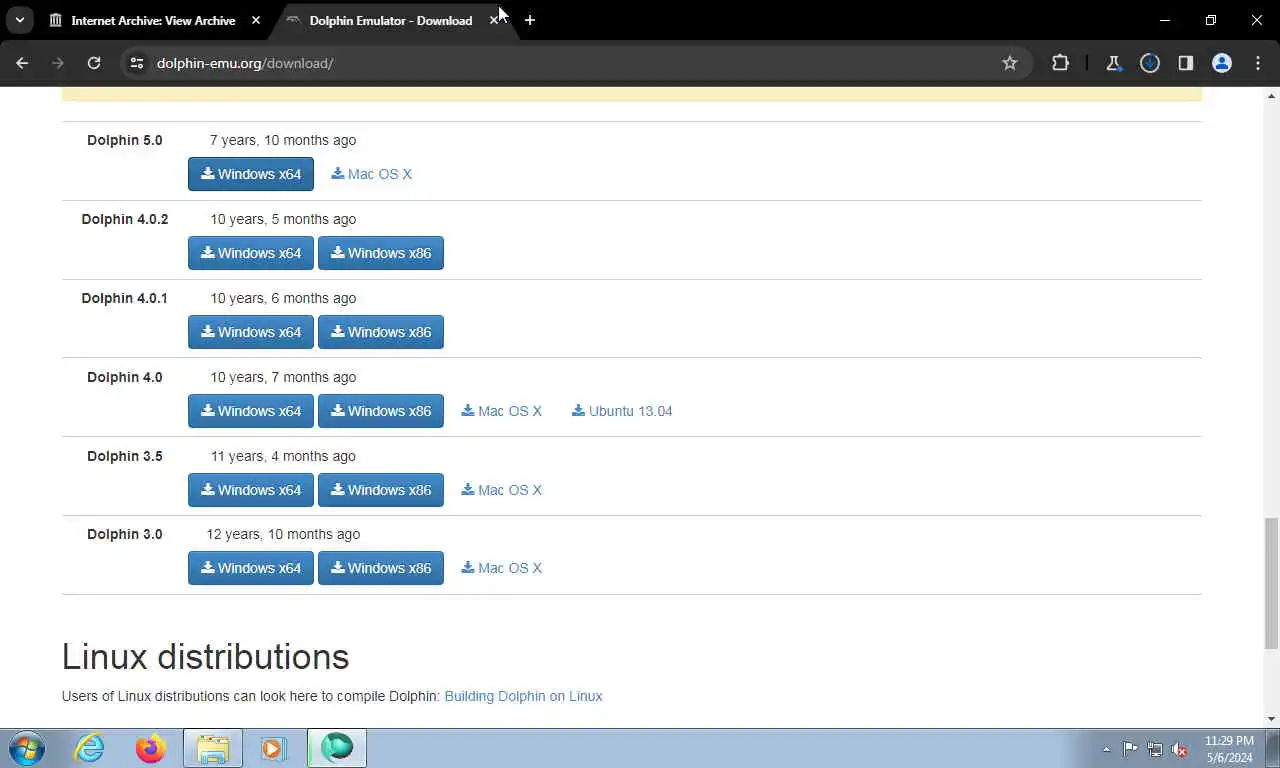This screenshot has height=768, width=1280.
Task: Select the Linux distributions heading
Action: pos(205,657)
